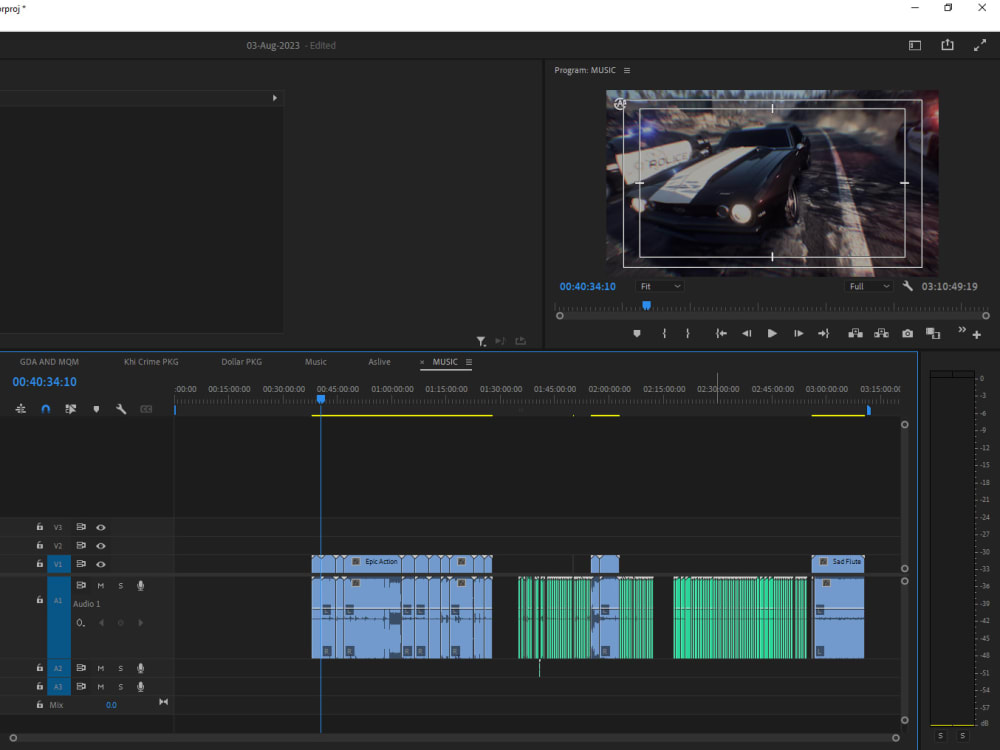Solo the A3 track

click(x=121, y=687)
